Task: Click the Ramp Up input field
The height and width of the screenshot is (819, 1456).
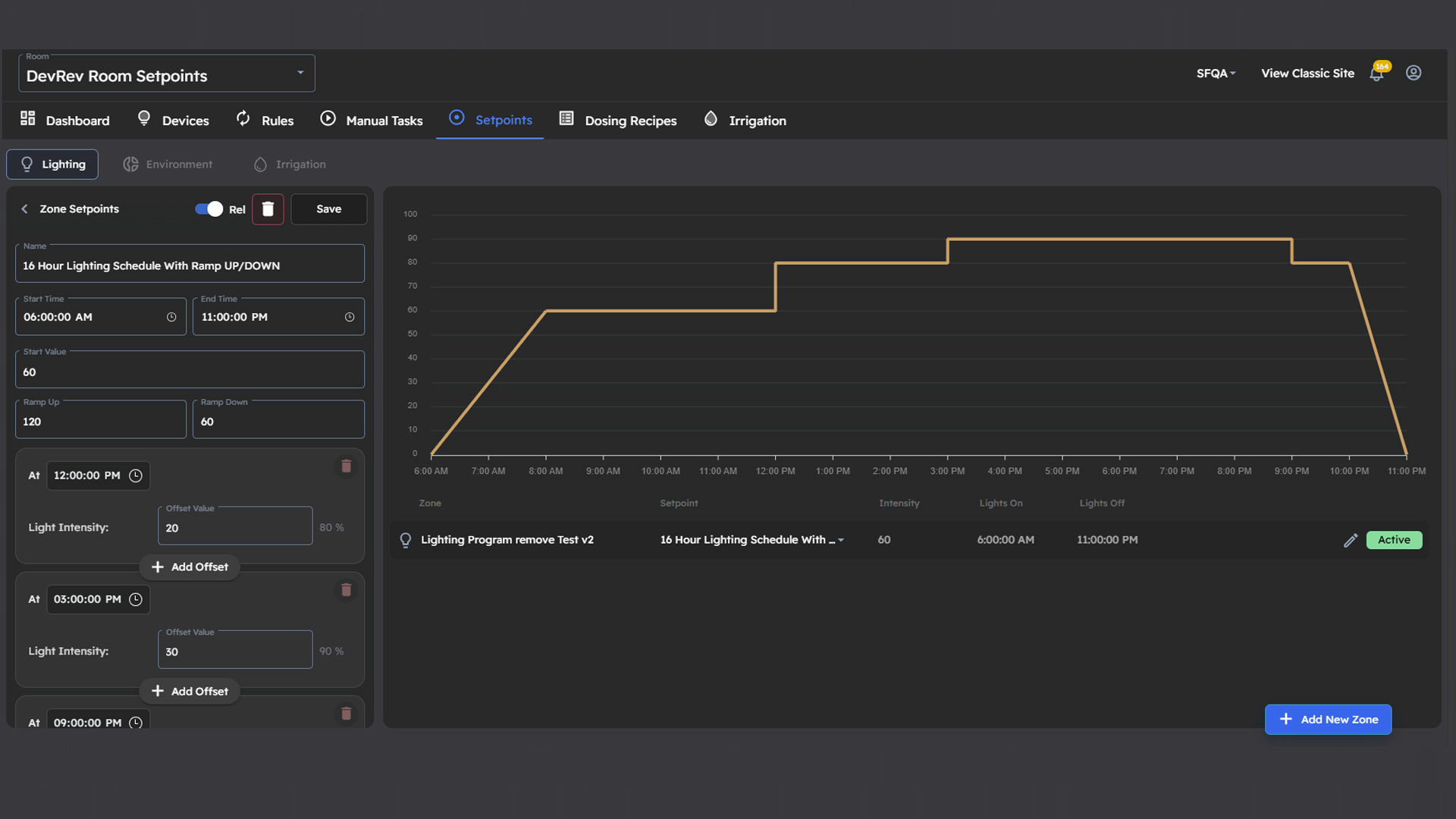Action: (x=101, y=422)
